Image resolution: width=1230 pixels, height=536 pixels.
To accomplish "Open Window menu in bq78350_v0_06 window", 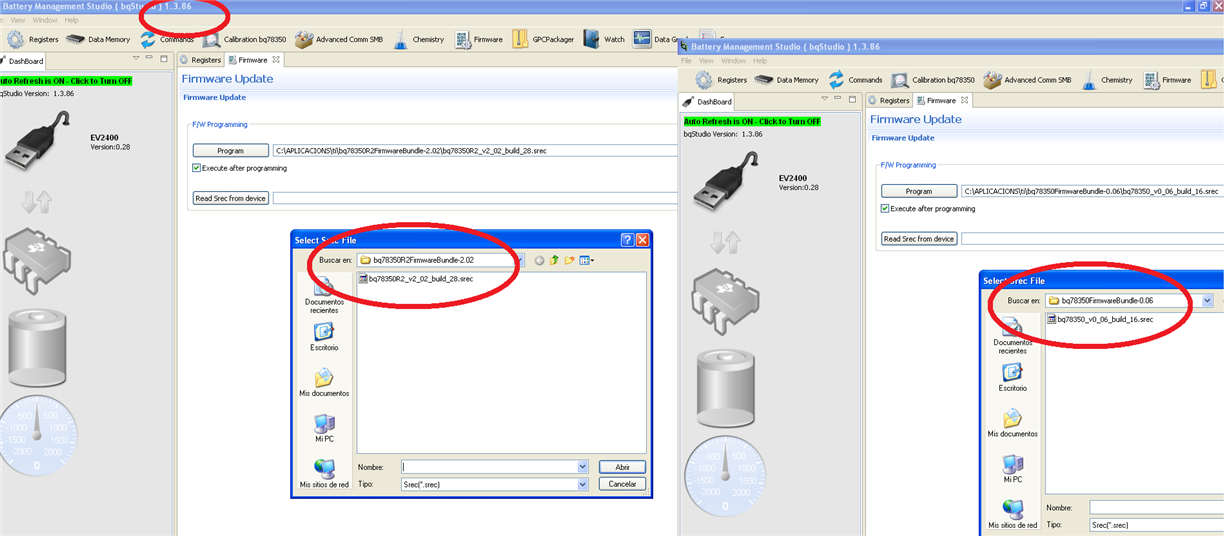I will point(733,61).
